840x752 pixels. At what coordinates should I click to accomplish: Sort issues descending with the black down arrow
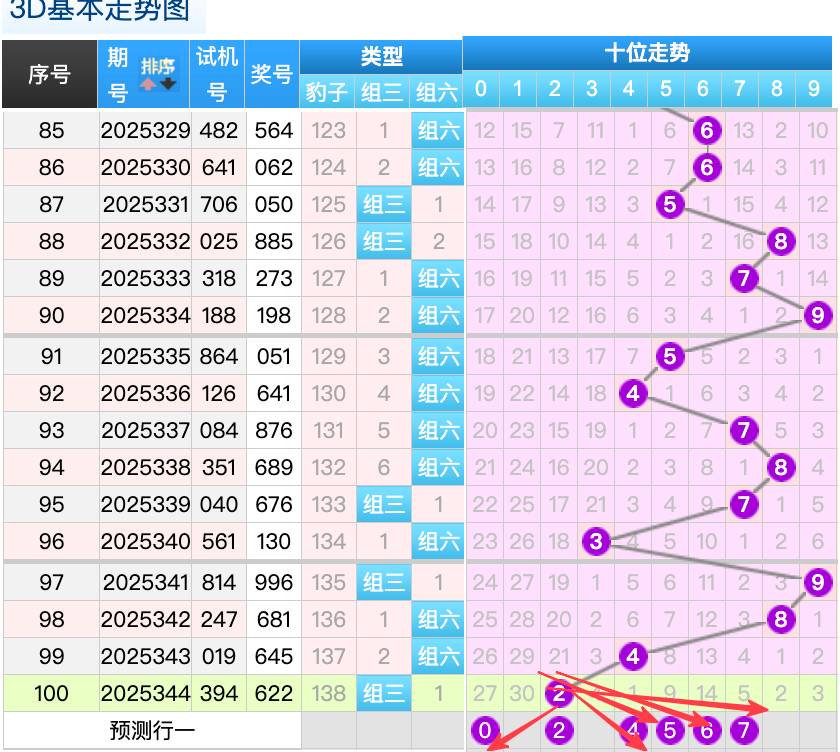point(168,84)
